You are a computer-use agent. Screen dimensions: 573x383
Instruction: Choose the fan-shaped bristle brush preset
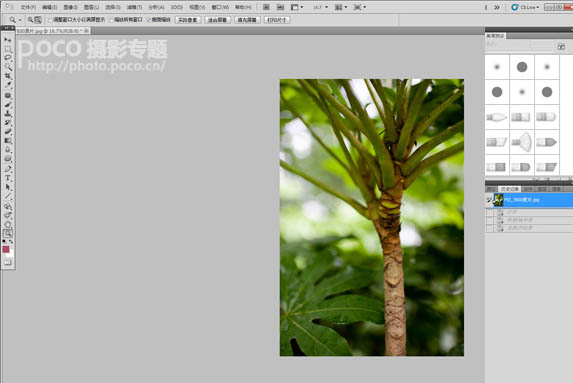tap(522, 142)
